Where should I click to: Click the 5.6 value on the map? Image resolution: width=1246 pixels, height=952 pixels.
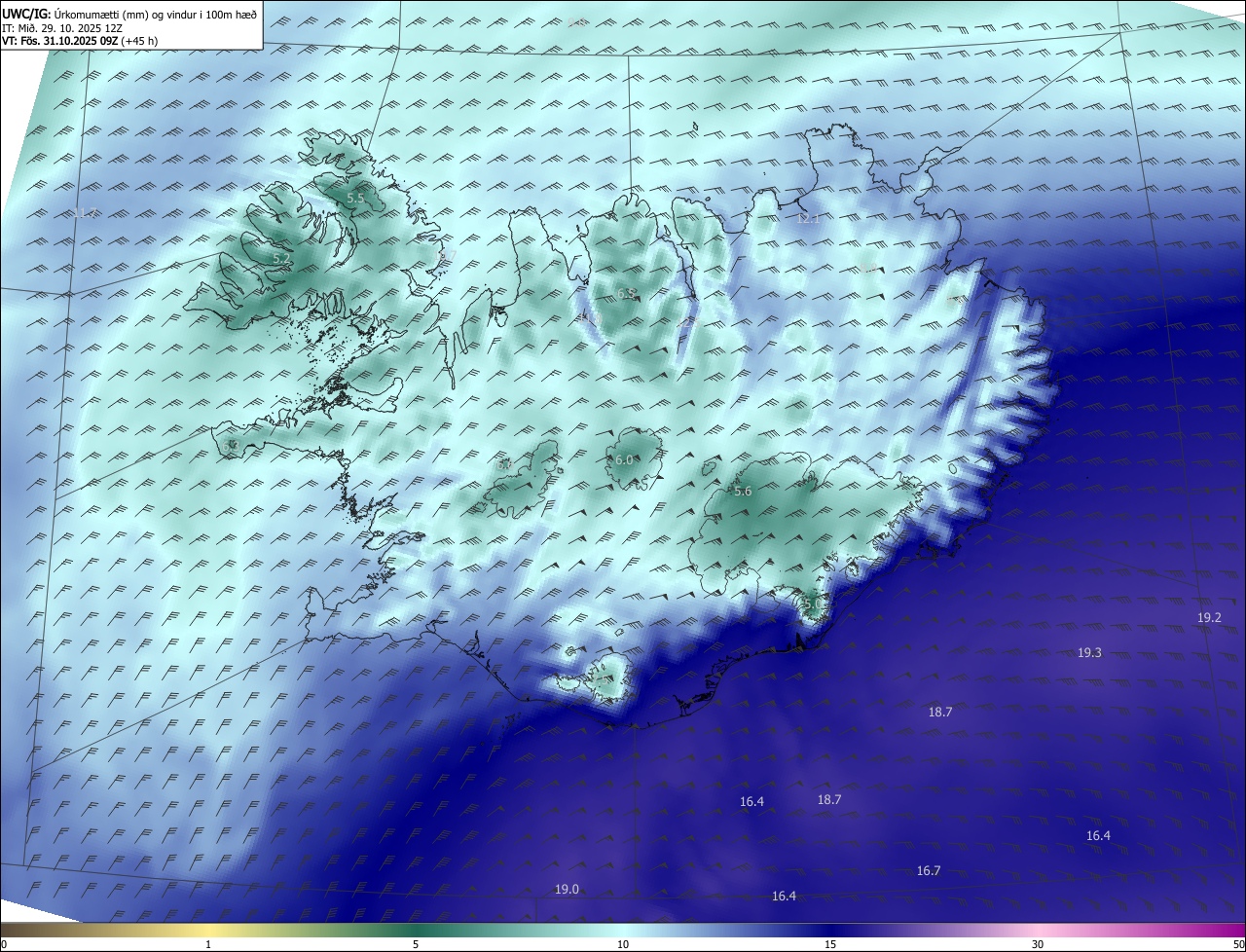(743, 493)
